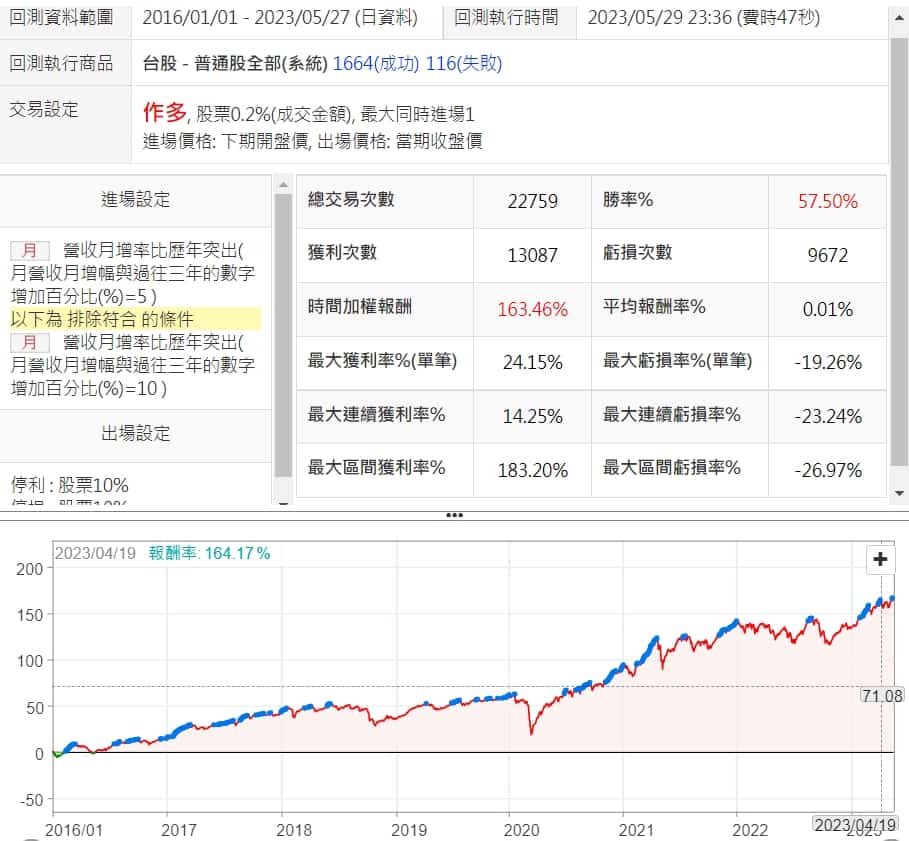Click the up arrow of the settings panel scrollbar
Viewport: 909px width, 841px height.
point(283,186)
